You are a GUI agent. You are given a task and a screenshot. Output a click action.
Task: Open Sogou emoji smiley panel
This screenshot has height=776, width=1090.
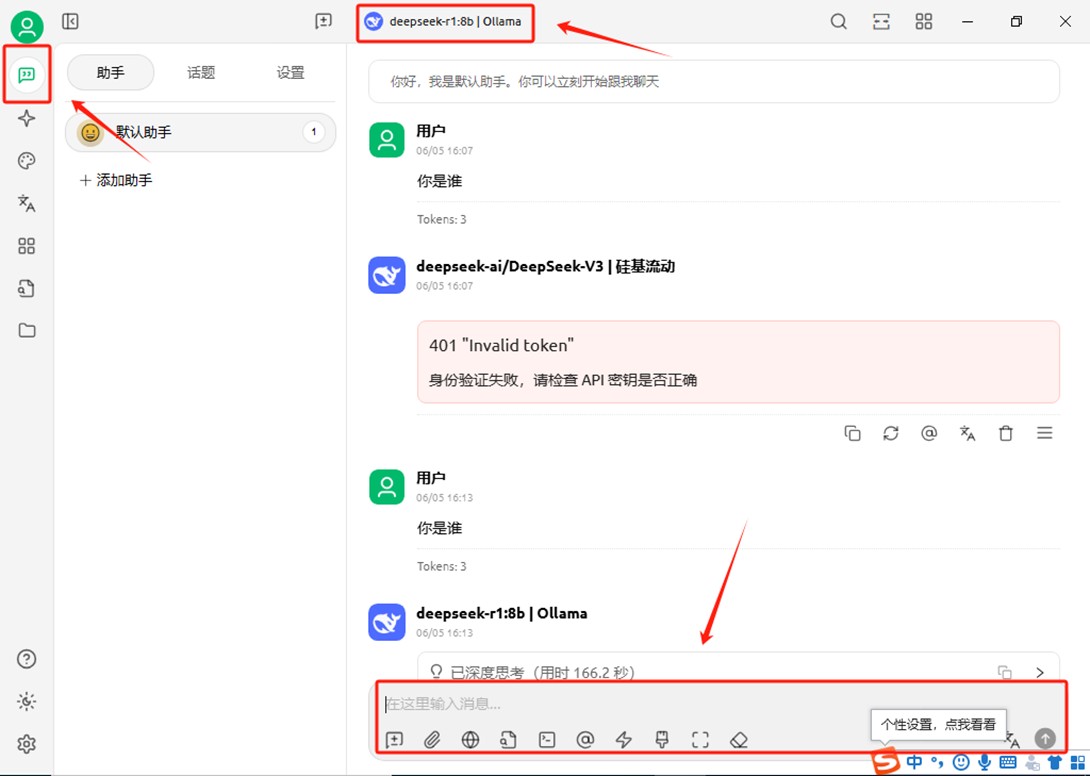coord(961,762)
